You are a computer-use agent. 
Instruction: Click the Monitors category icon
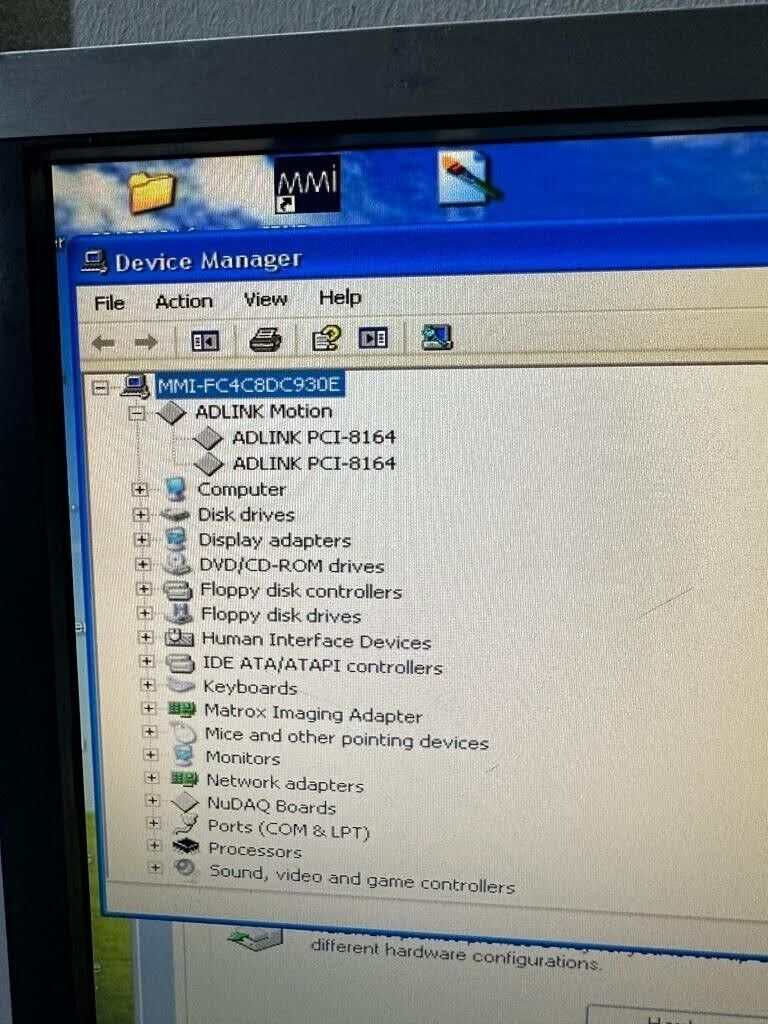coord(184,756)
